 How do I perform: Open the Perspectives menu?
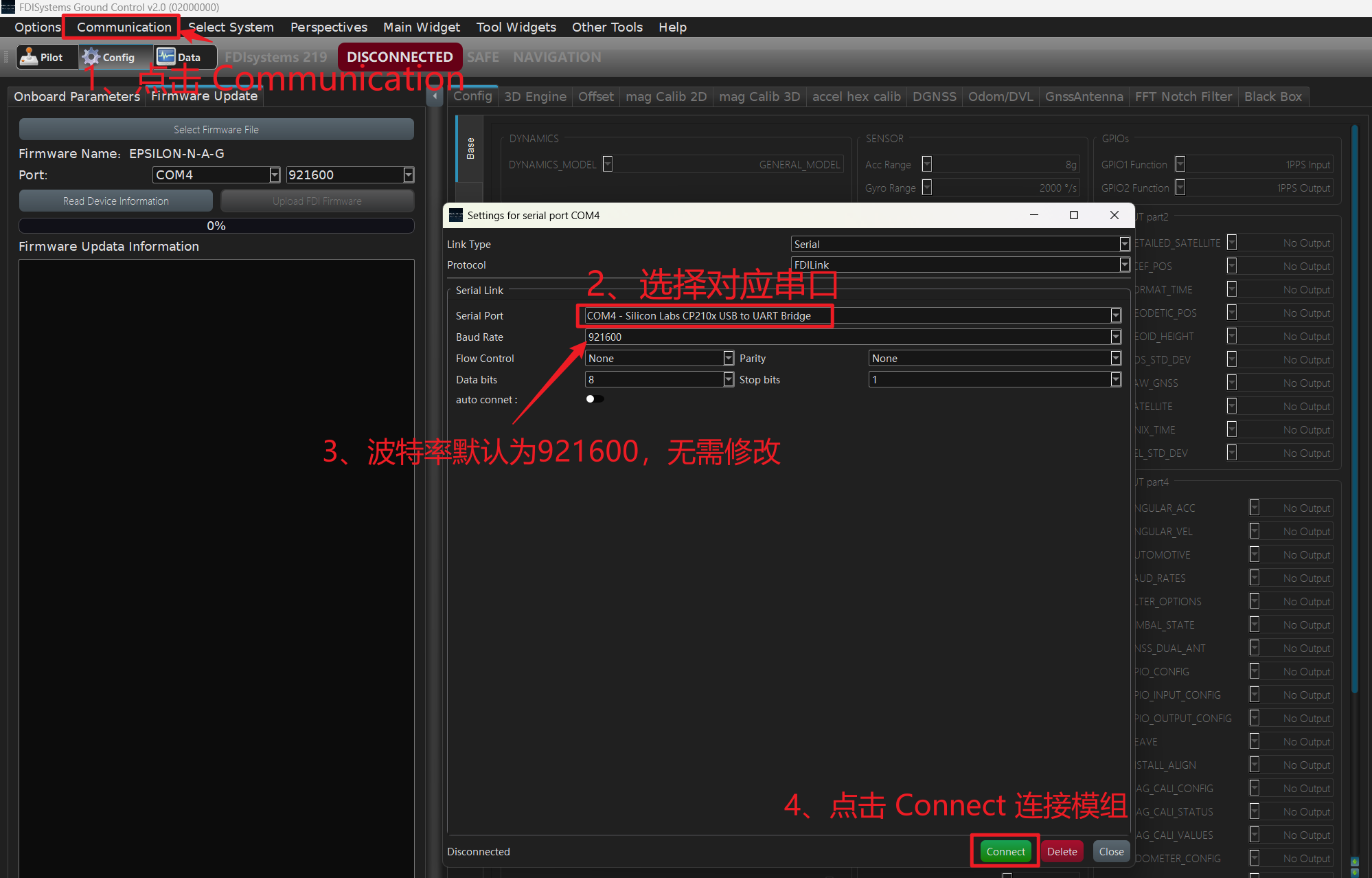point(328,27)
